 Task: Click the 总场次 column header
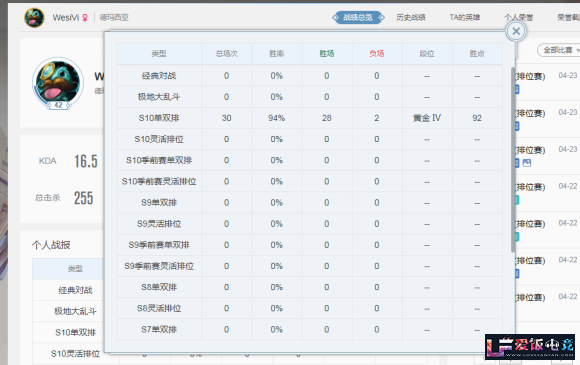point(226,54)
